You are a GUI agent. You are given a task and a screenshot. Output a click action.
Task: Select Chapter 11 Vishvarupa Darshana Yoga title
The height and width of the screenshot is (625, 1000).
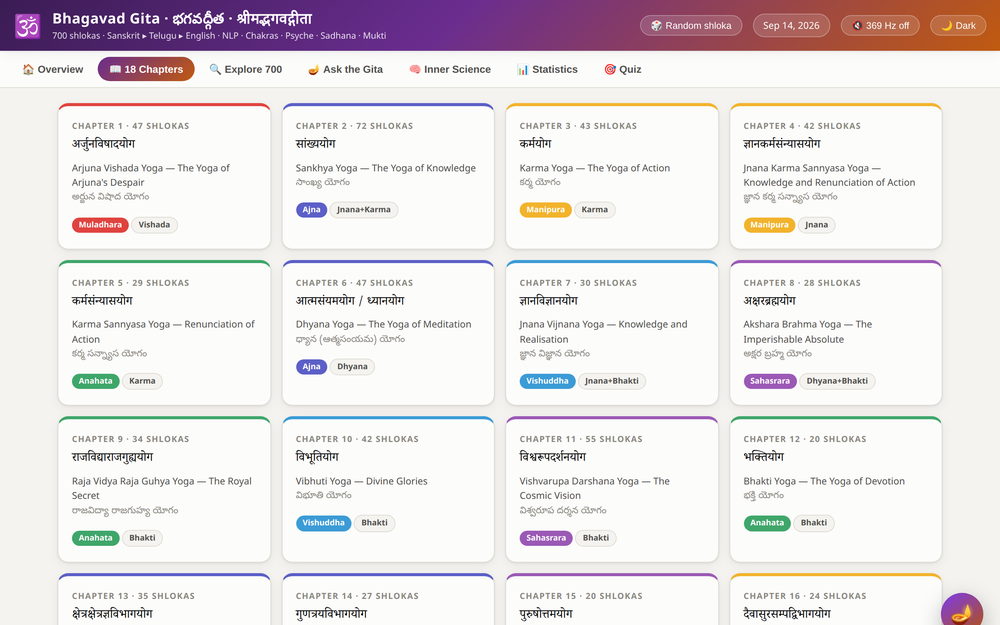[594, 489]
